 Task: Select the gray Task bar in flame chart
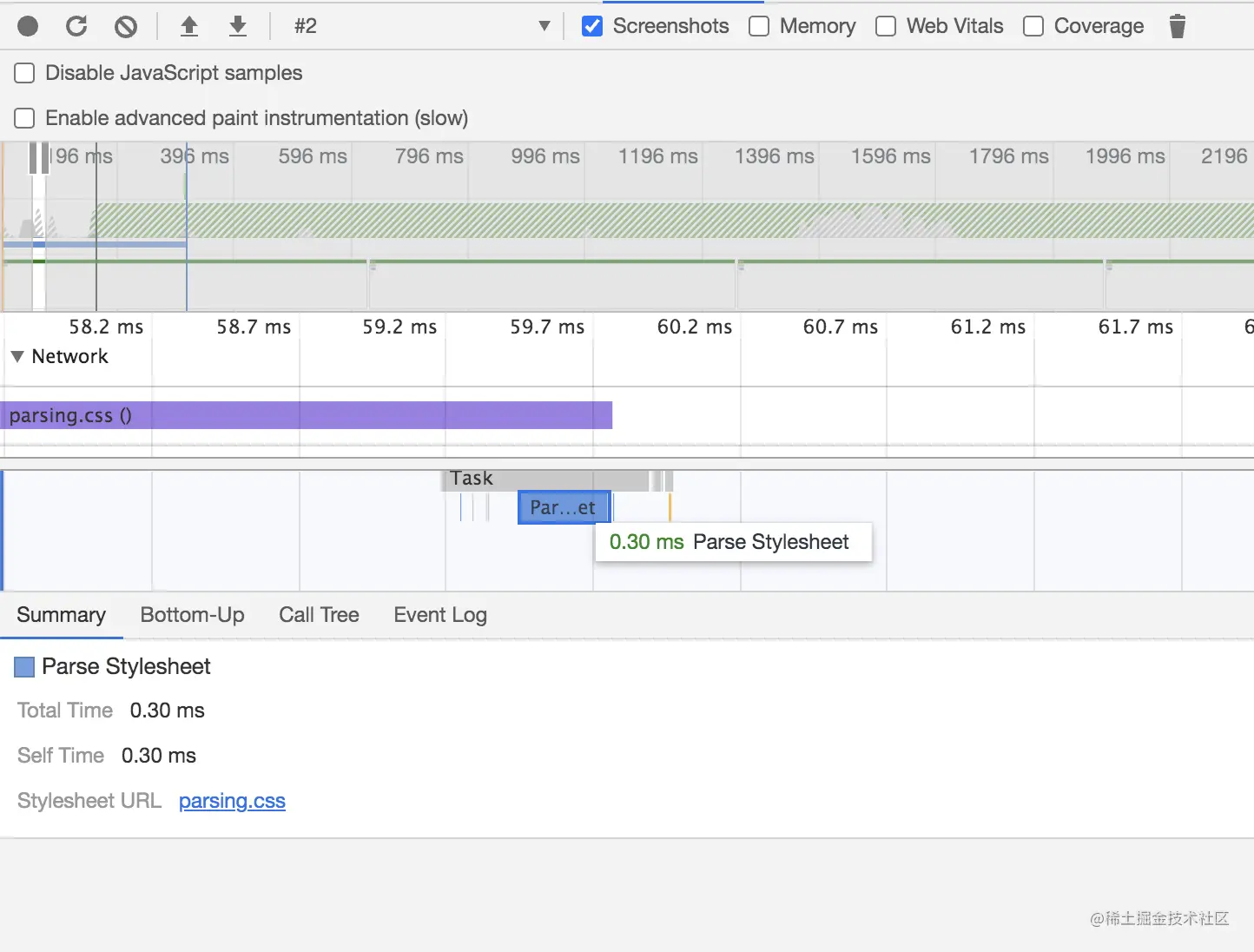click(547, 479)
